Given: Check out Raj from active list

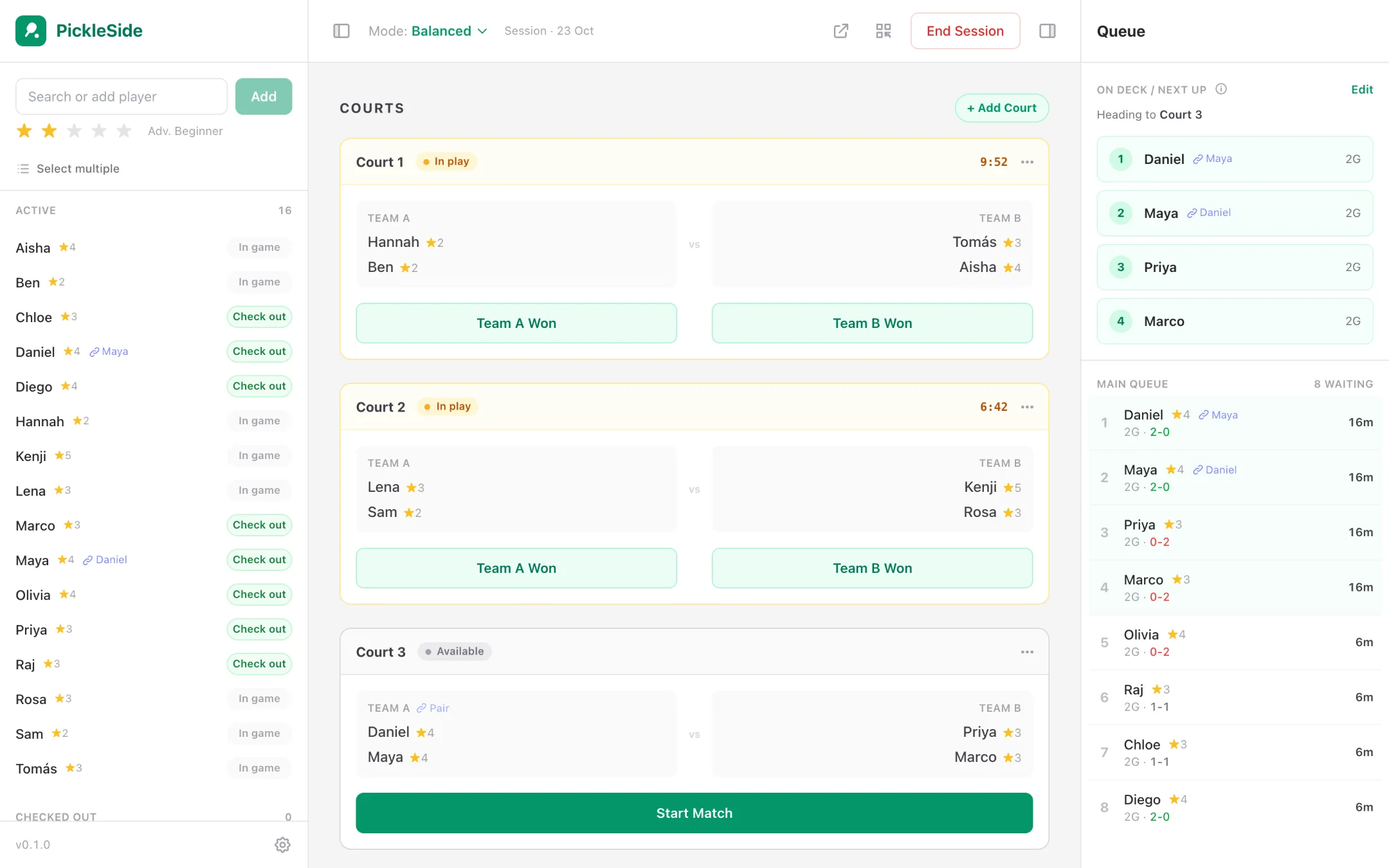Looking at the screenshot, I should click(259, 664).
